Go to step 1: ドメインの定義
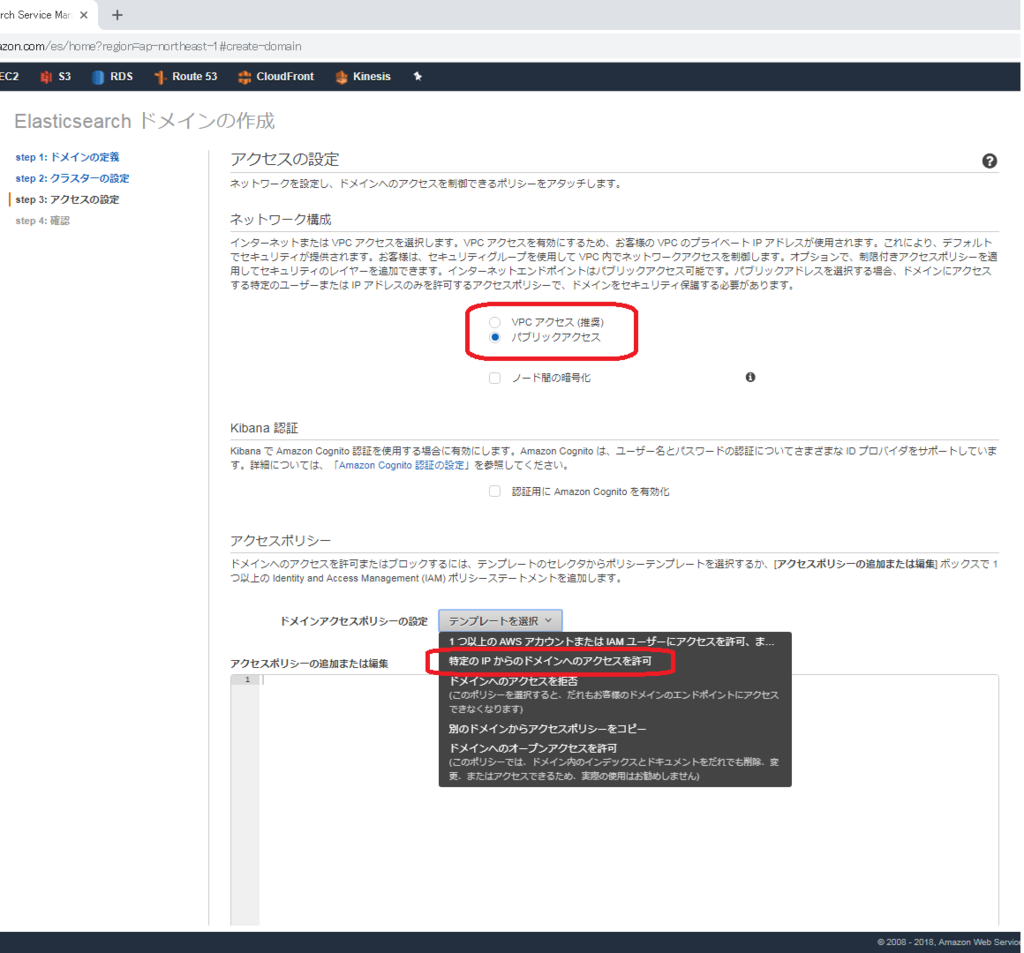1024x953 pixels. pyautogui.click(x=67, y=157)
